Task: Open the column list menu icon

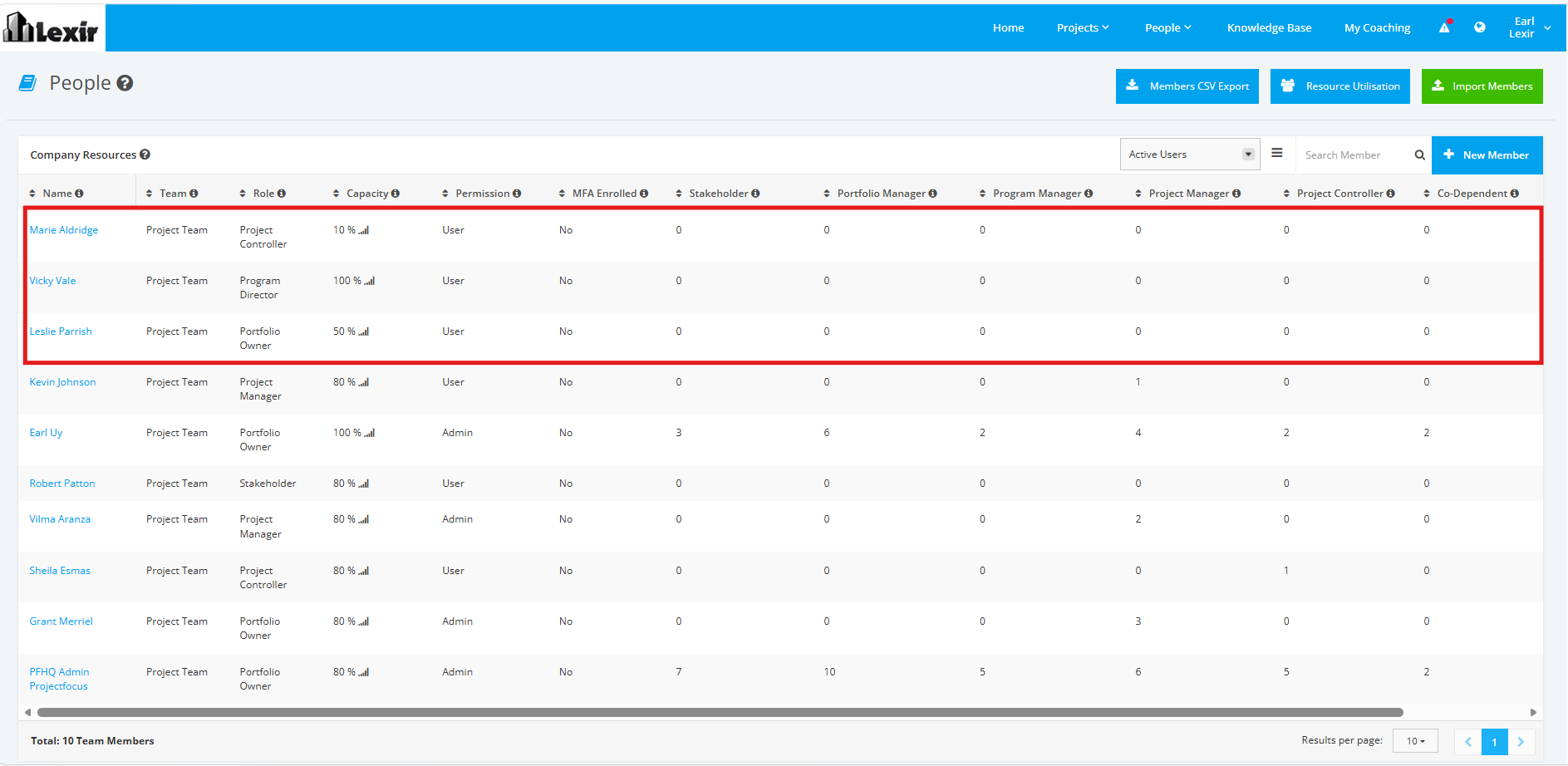Action: coord(1277,153)
